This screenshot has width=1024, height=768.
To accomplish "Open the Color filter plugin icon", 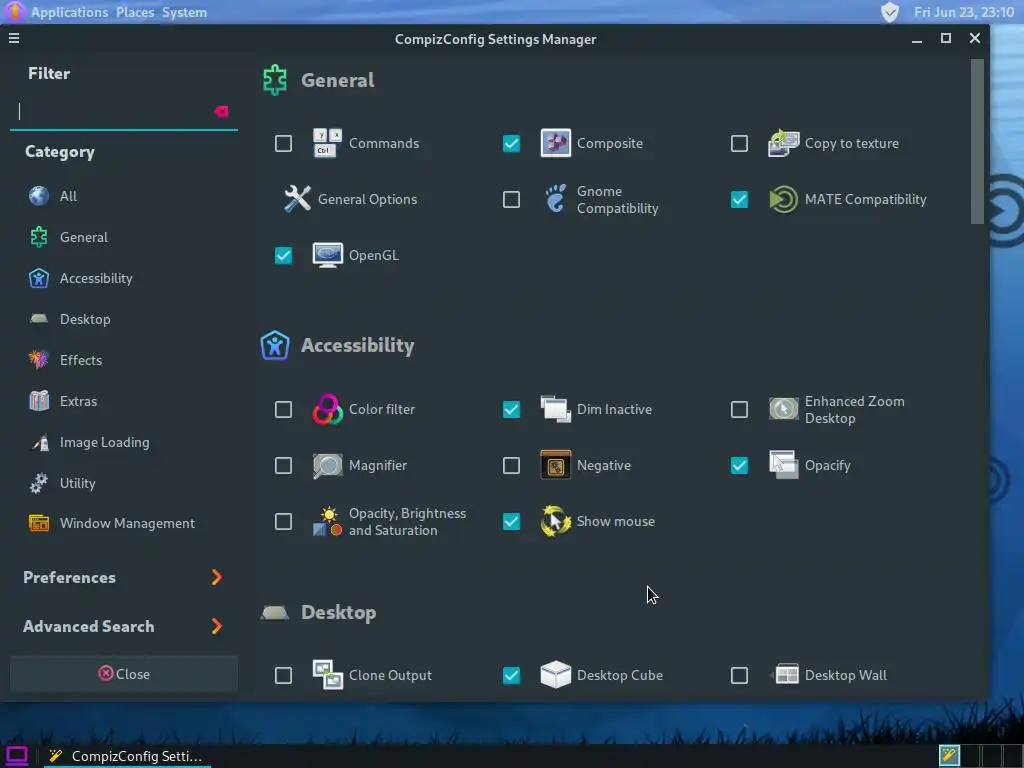I will [x=327, y=409].
